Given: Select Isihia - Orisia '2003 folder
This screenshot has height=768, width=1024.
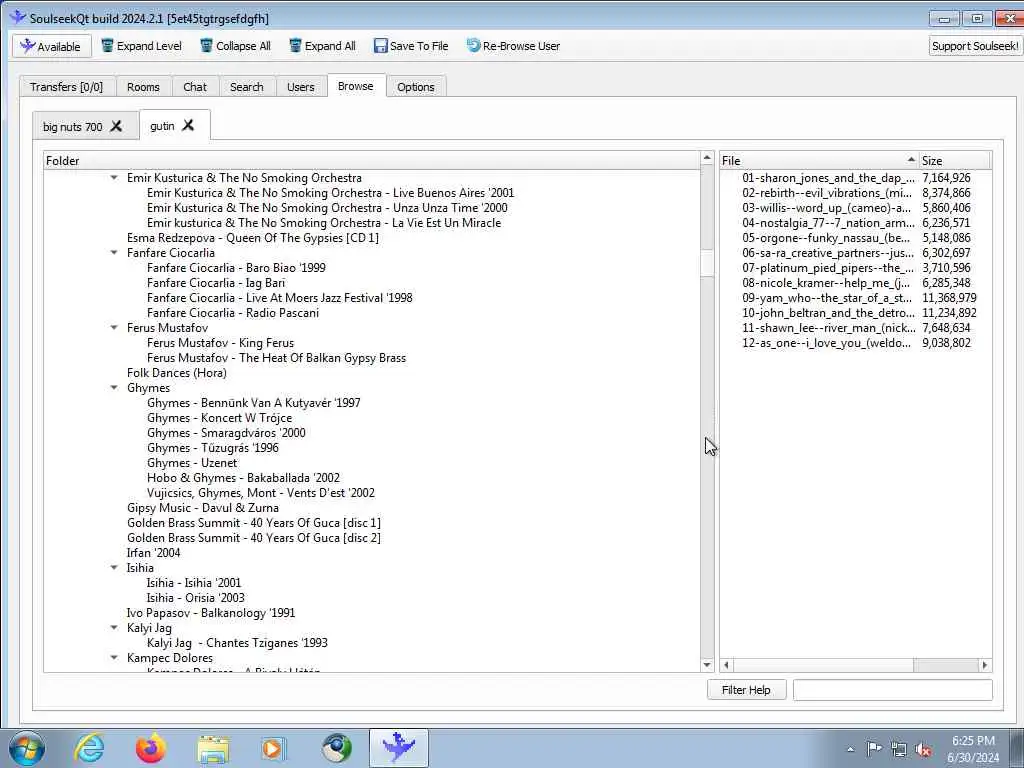Looking at the screenshot, I should click(x=196, y=598).
